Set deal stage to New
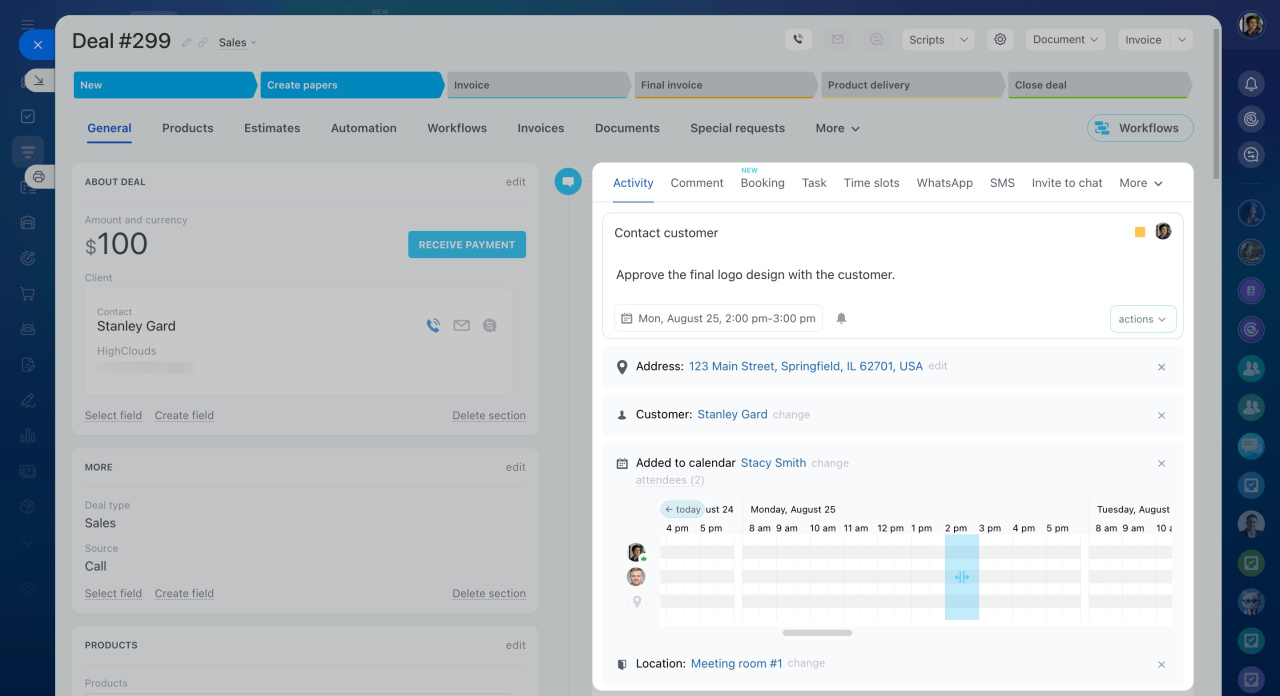The image size is (1280, 696). (165, 85)
